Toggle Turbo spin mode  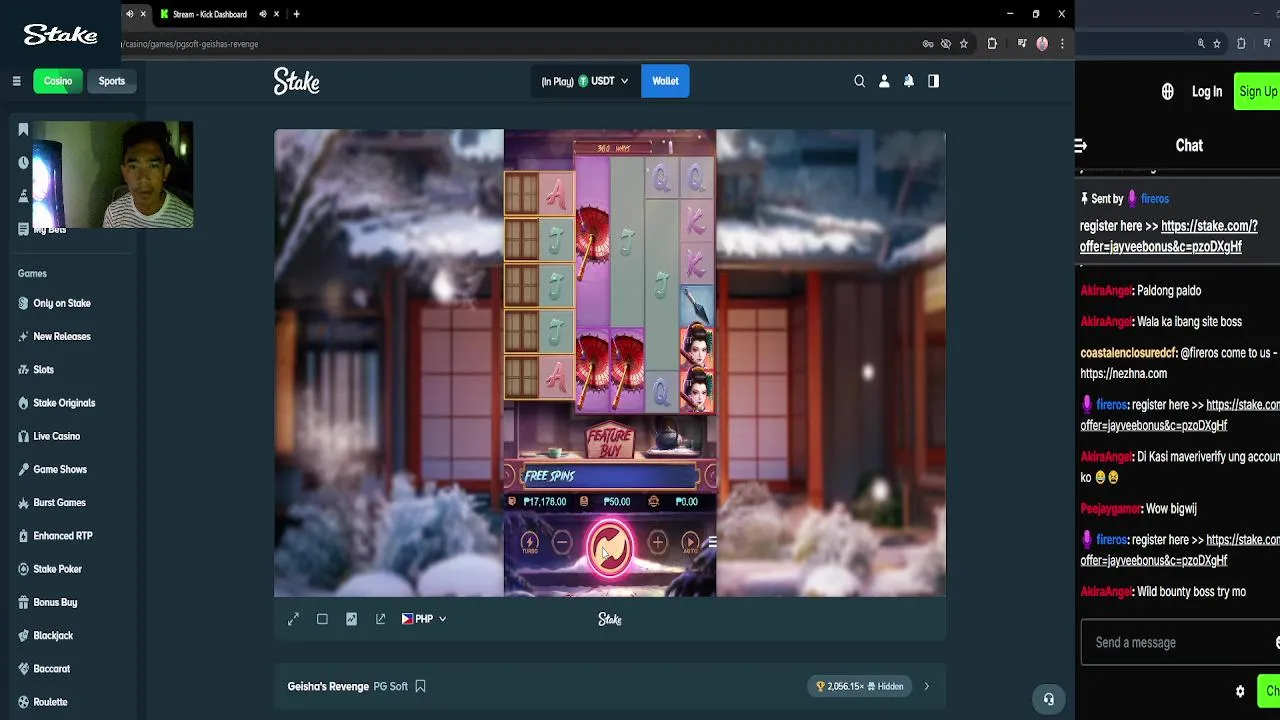click(x=530, y=543)
